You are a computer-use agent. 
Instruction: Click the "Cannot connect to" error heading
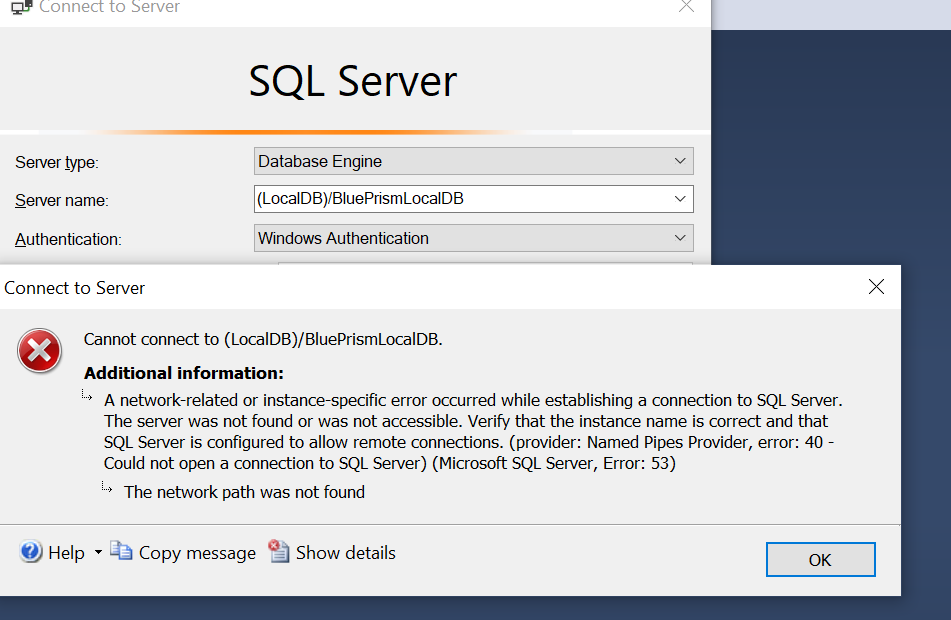[x=263, y=339]
